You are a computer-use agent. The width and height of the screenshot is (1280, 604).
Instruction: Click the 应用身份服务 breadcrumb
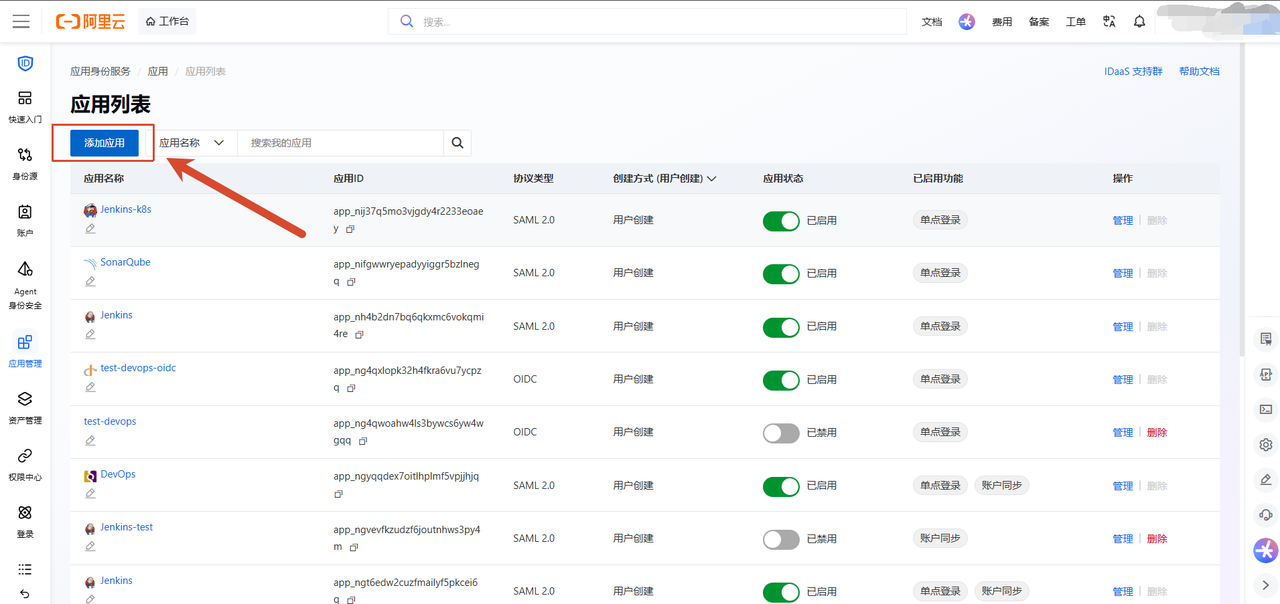100,71
